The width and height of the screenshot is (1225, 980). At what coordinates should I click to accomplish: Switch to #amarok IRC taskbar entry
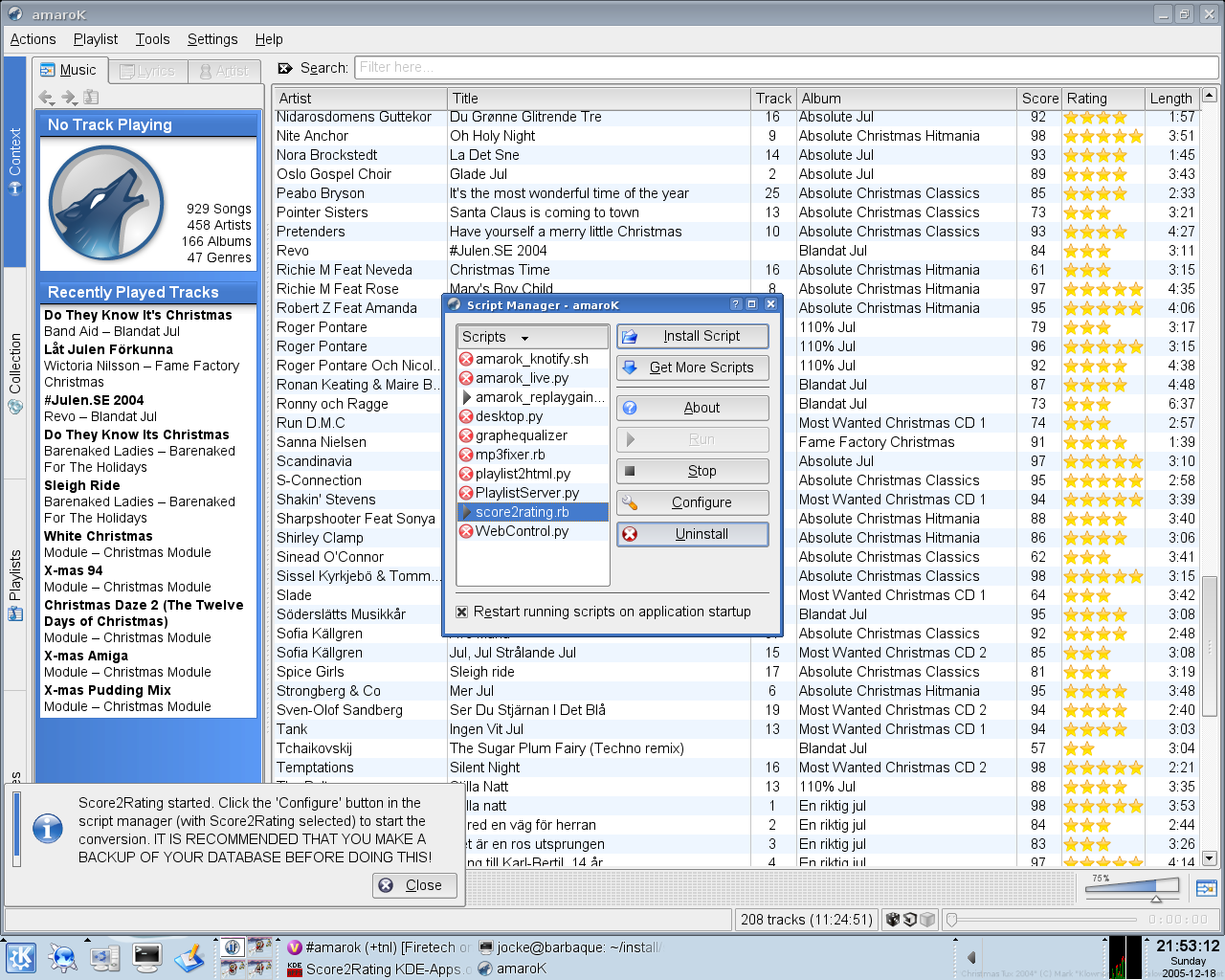379,947
